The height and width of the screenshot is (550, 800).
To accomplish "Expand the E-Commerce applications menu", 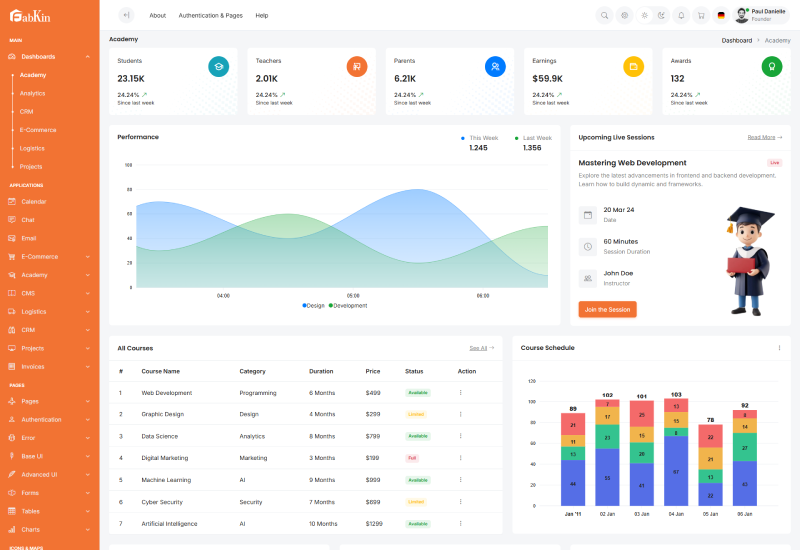I will tap(50, 256).
